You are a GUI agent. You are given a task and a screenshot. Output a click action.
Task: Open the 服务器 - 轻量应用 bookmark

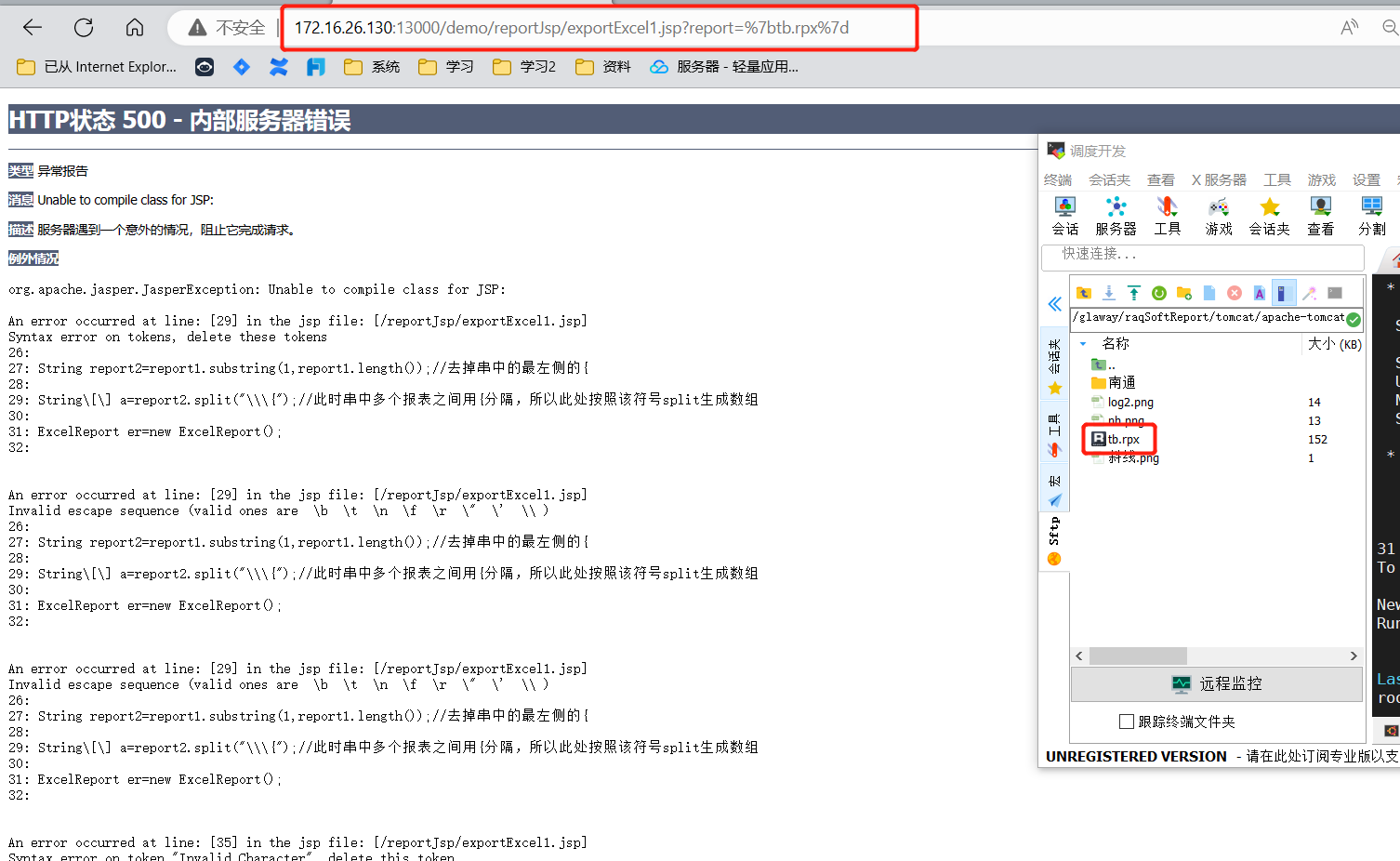[723, 67]
